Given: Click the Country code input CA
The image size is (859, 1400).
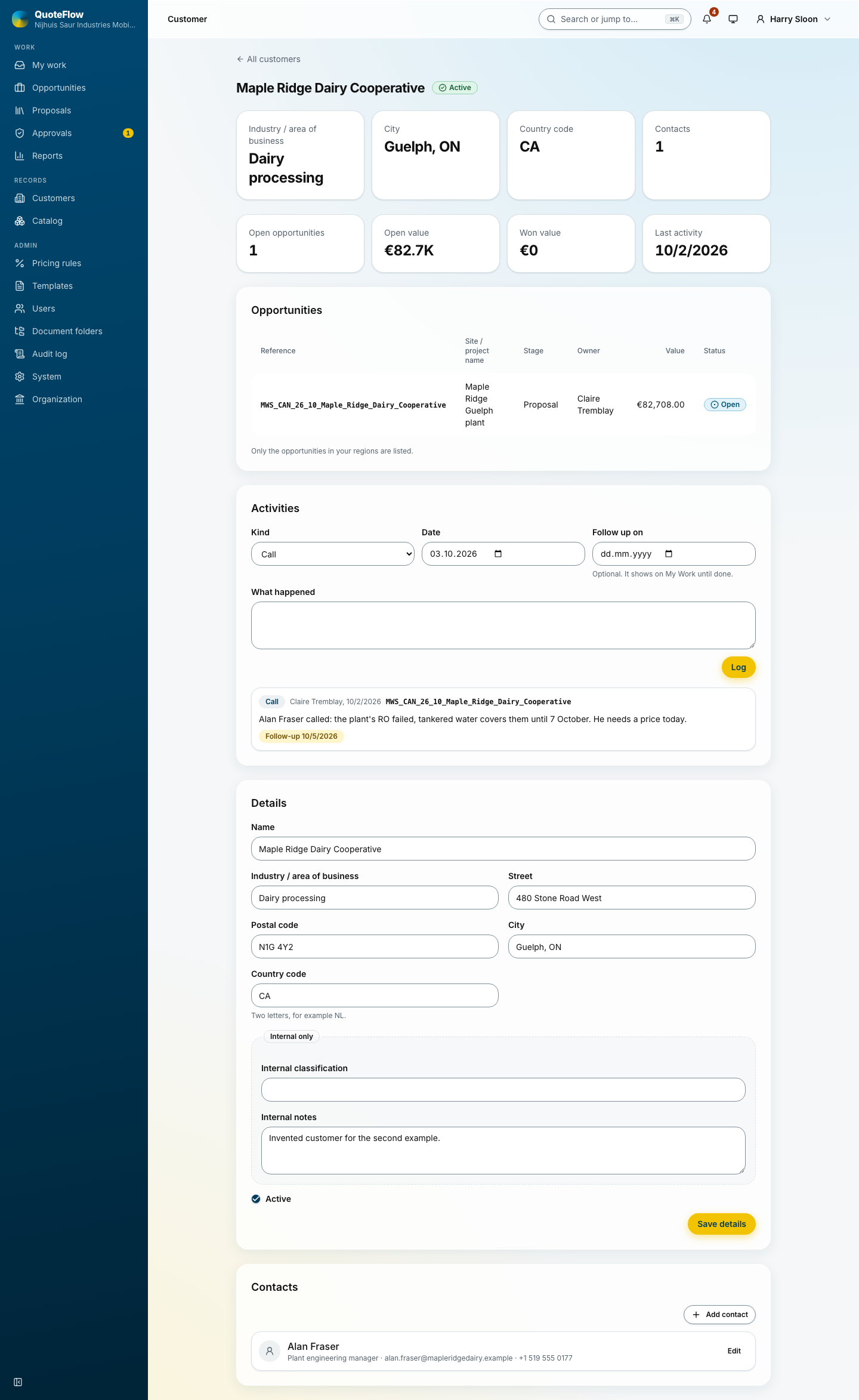Looking at the screenshot, I should coord(375,995).
